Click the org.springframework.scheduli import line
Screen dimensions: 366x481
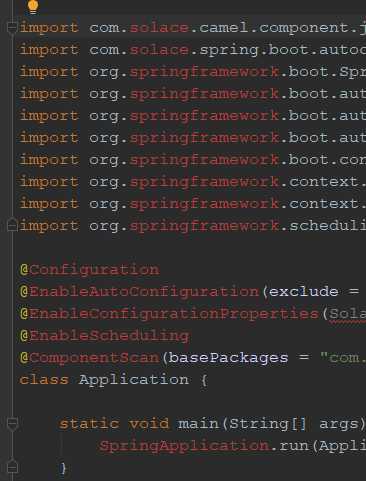[193, 226]
